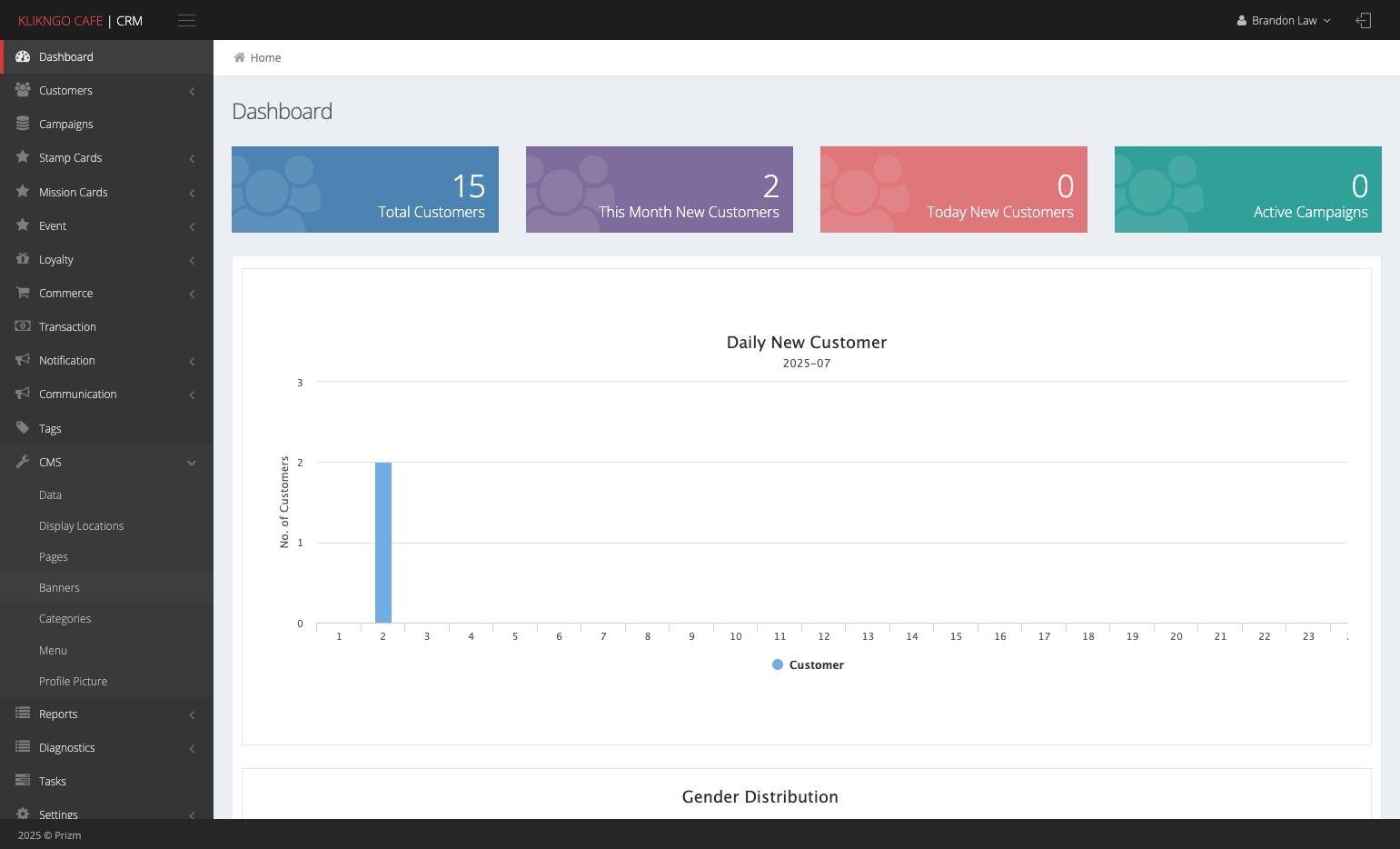Click the Commerce shopping cart icon
The image size is (1400, 849).
point(23,293)
